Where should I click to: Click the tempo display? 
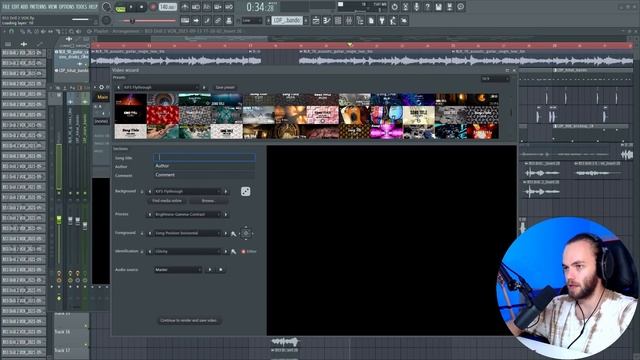click(167, 7)
